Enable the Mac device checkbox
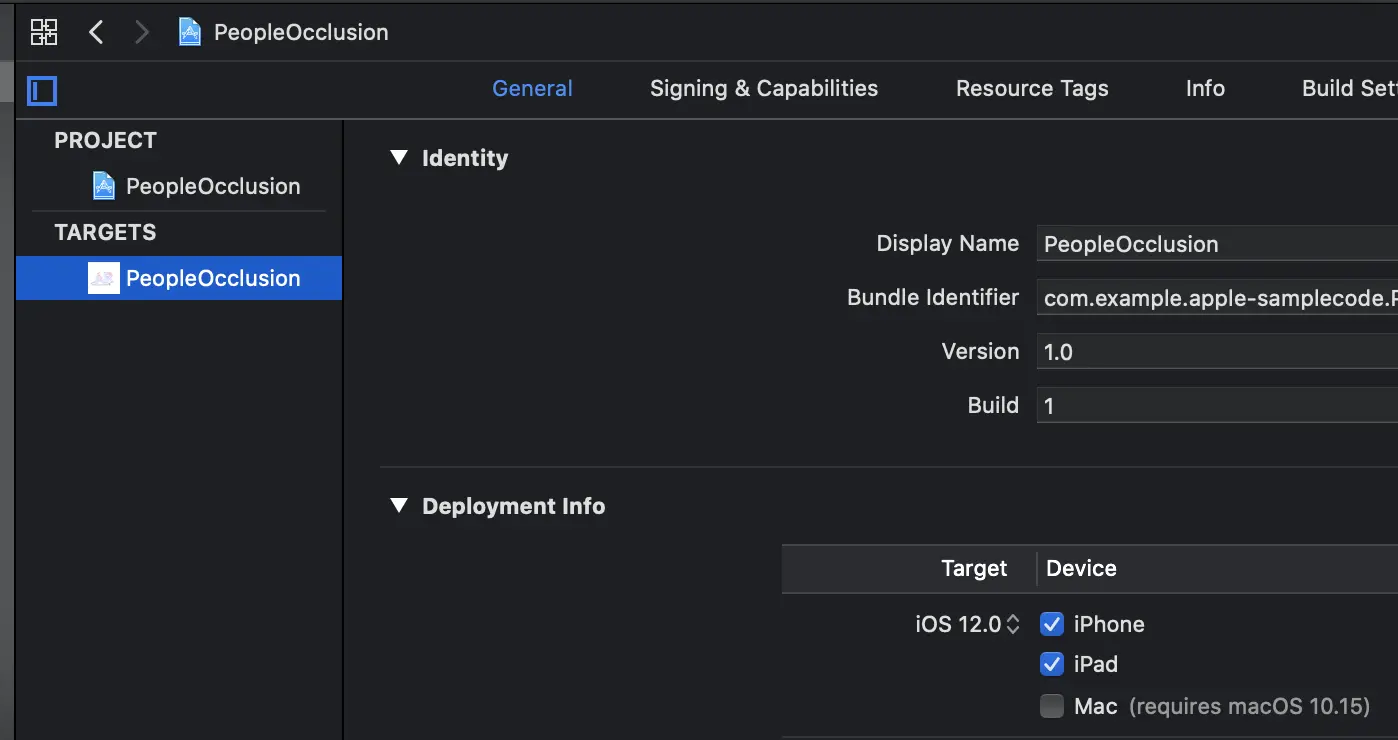This screenshot has width=1398, height=740. (x=1052, y=706)
